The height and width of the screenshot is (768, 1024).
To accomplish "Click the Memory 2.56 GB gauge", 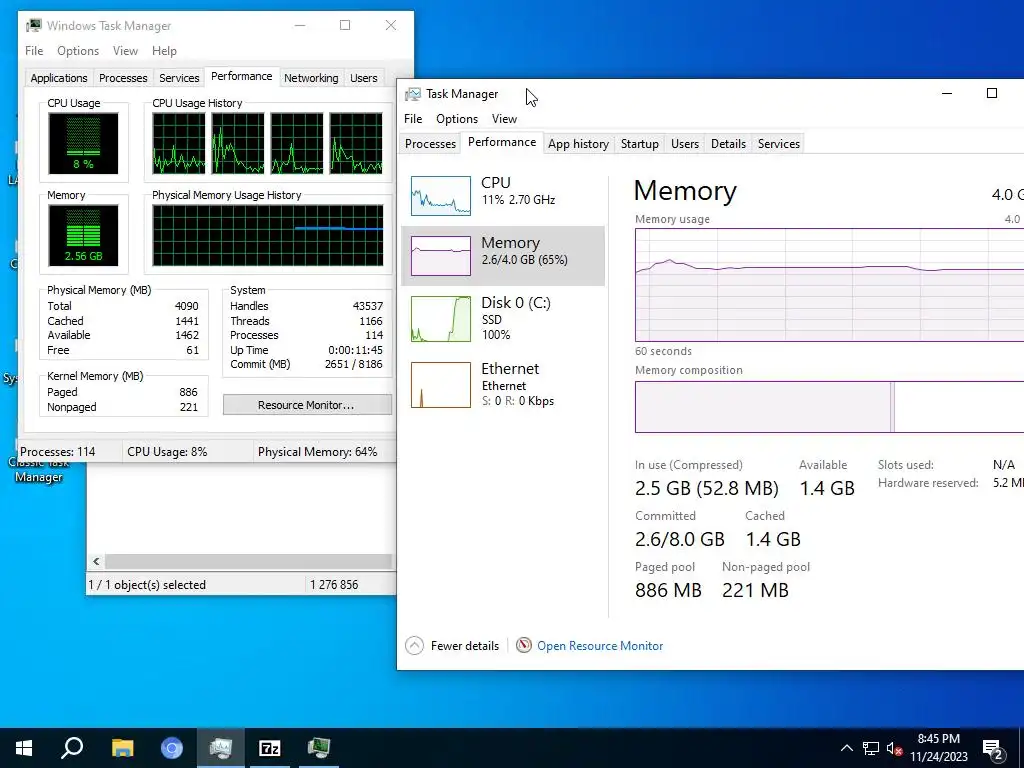I will tap(83, 235).
